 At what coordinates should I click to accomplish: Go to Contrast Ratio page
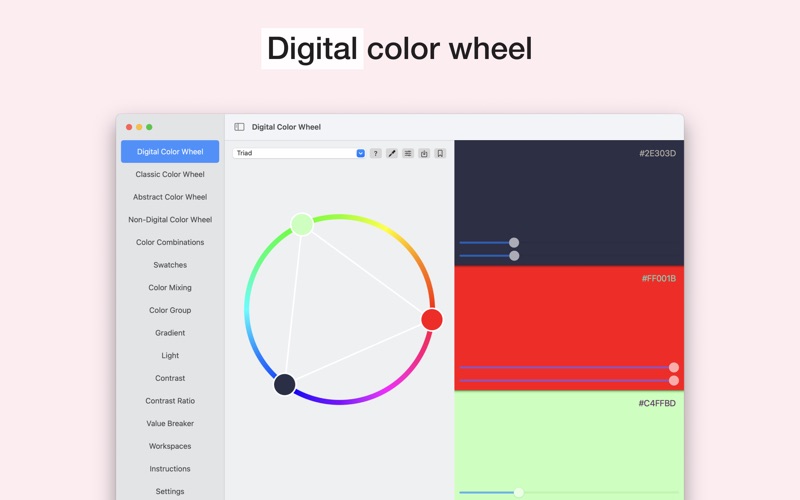[x=170, y=401]
